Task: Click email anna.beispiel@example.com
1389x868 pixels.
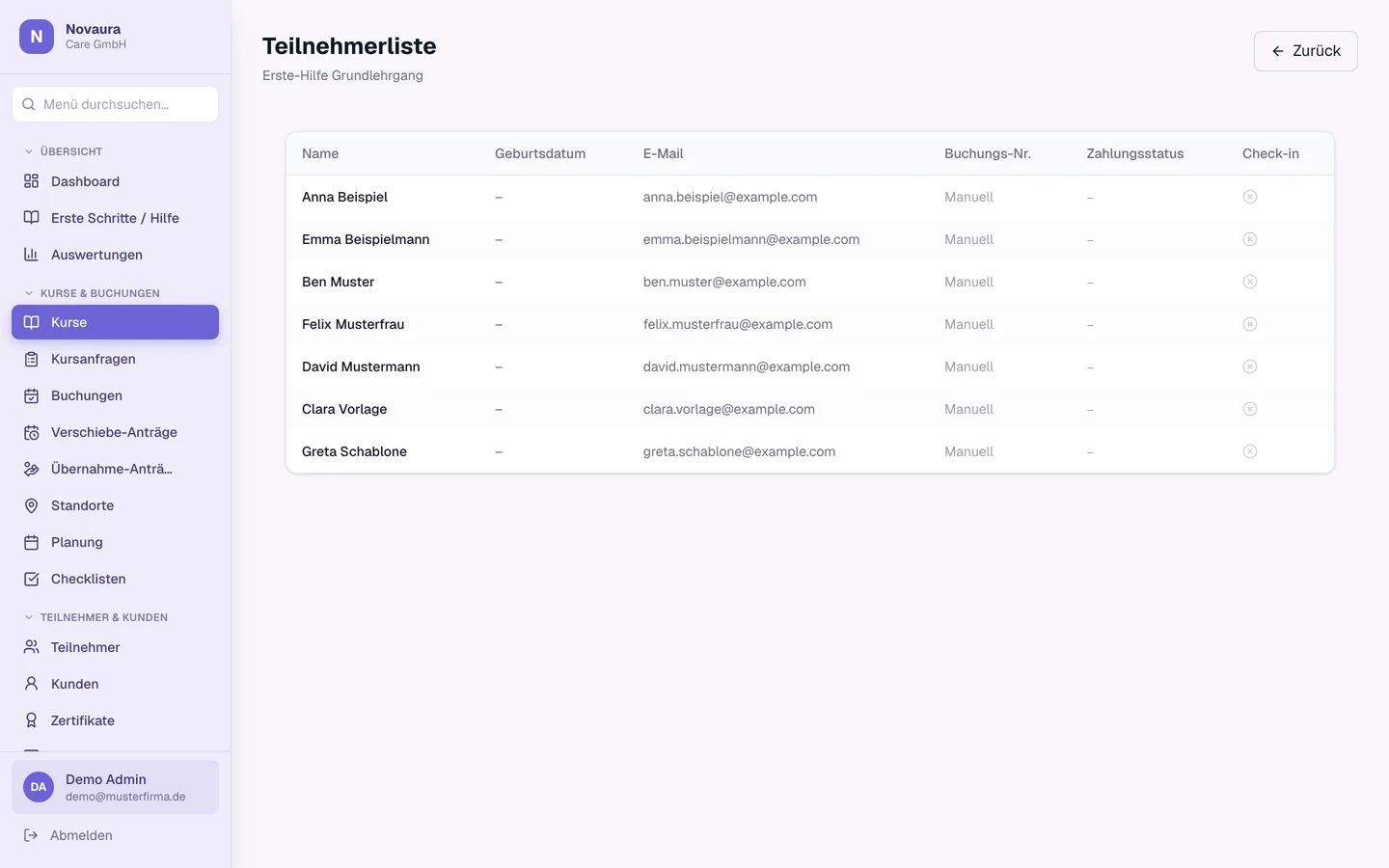Action: (730, 197)
